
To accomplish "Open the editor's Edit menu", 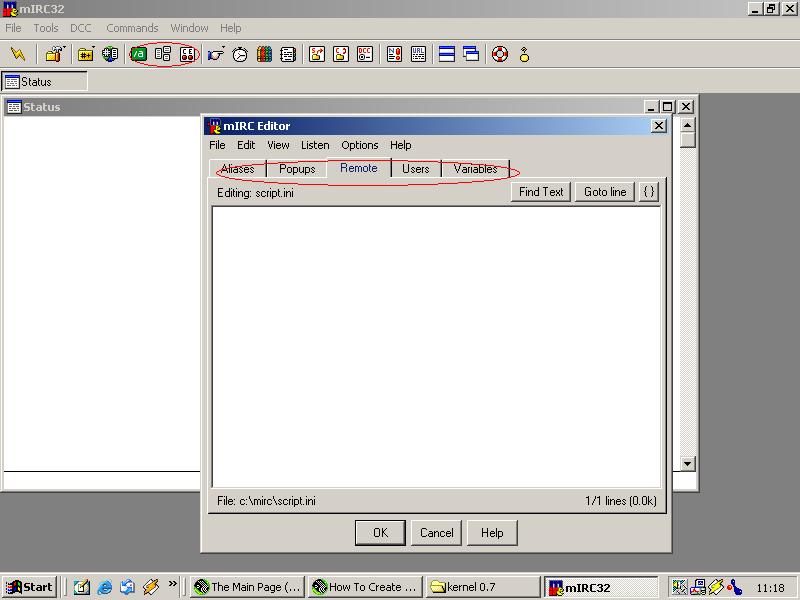I will click(246, 145).
